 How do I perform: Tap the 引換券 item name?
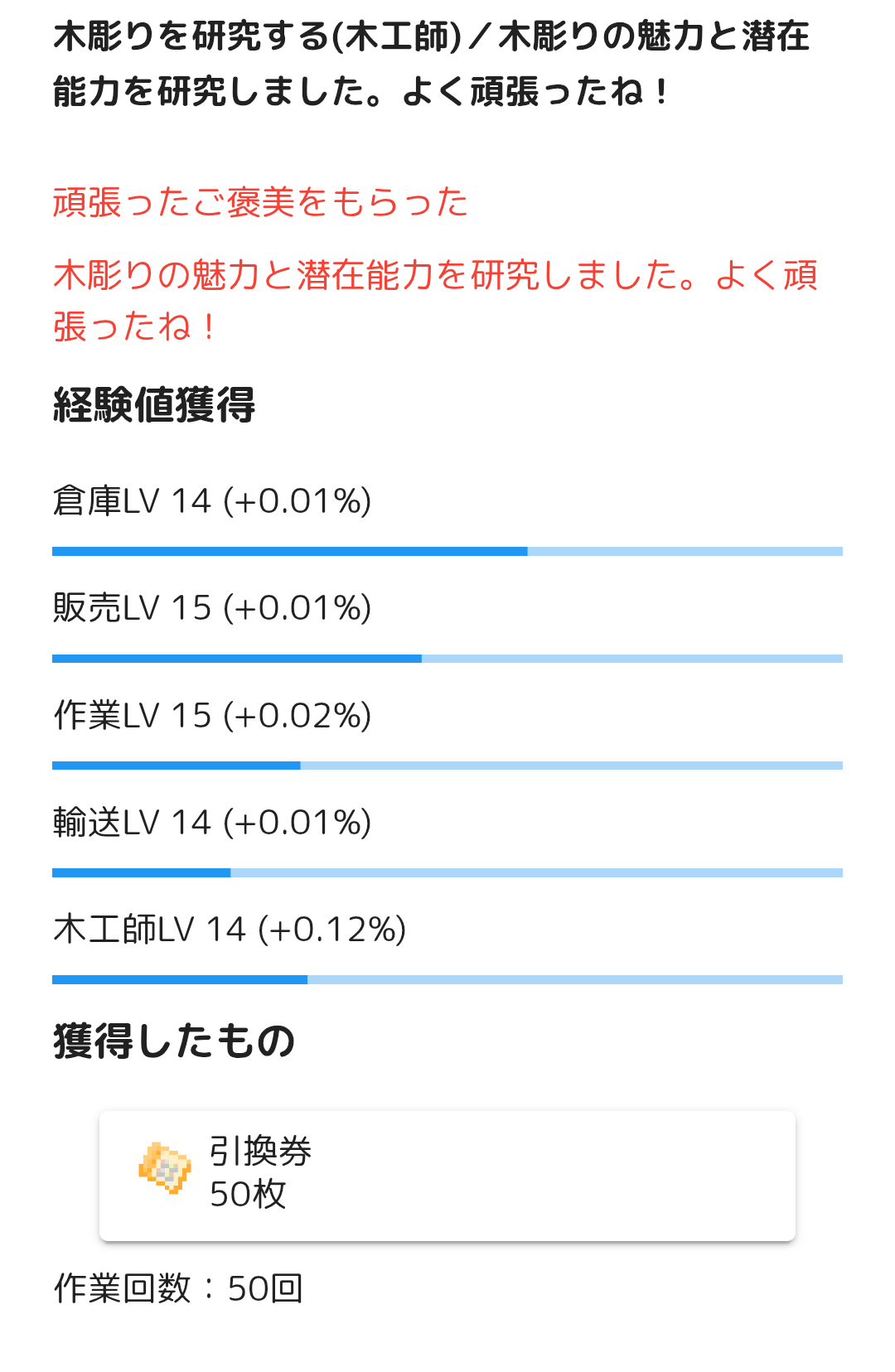click(x=260, y=1152)
